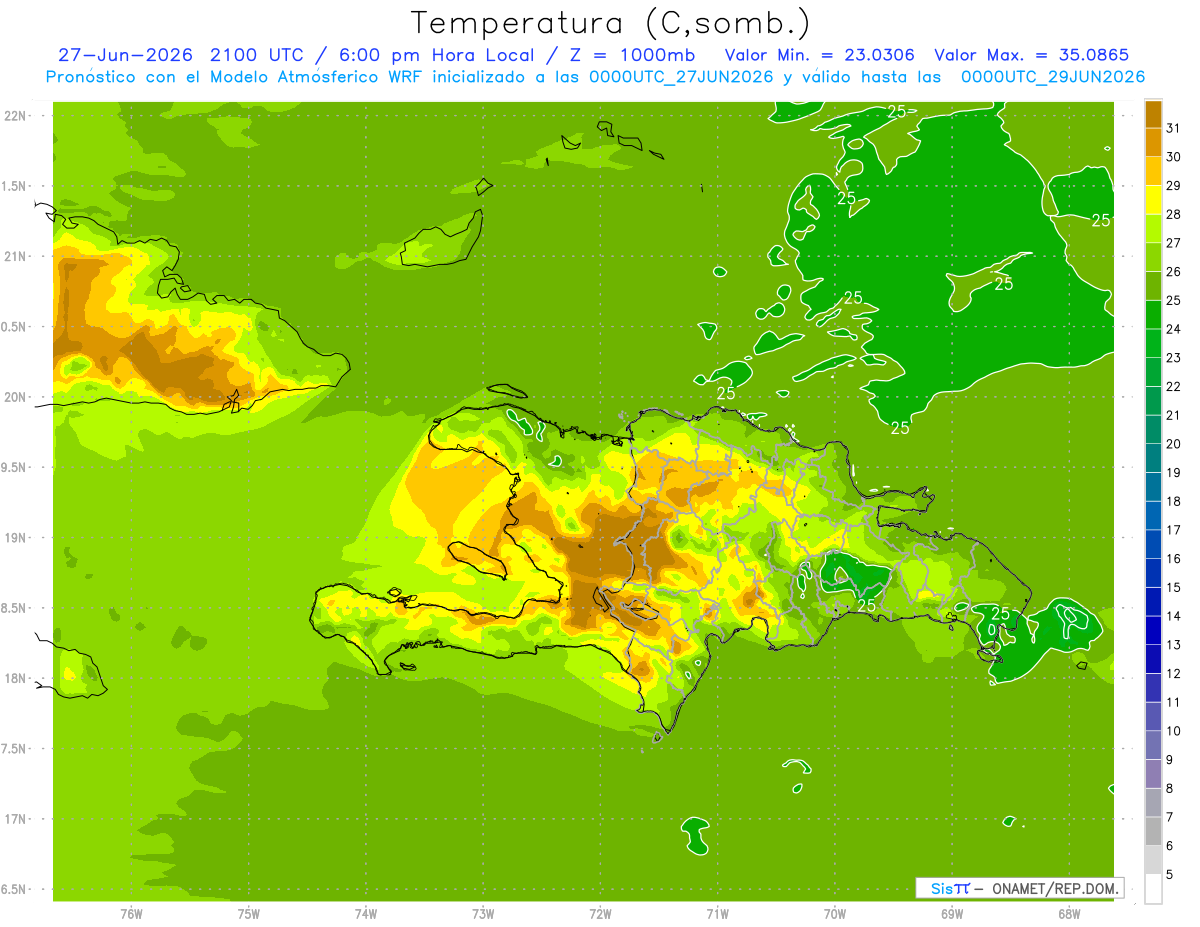Click the title "Temperatura (C,somb.)"

pos(610,23)
